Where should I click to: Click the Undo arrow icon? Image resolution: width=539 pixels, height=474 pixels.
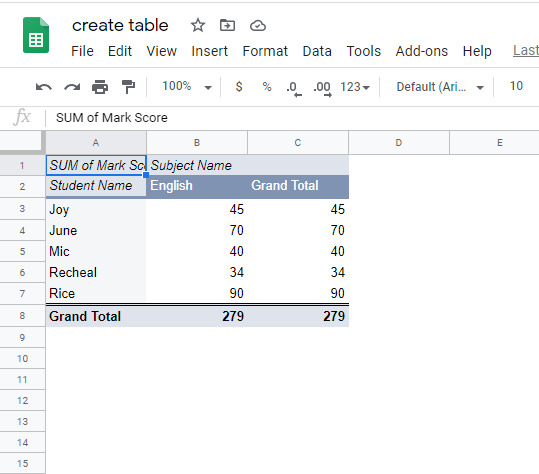pos(44,87)
